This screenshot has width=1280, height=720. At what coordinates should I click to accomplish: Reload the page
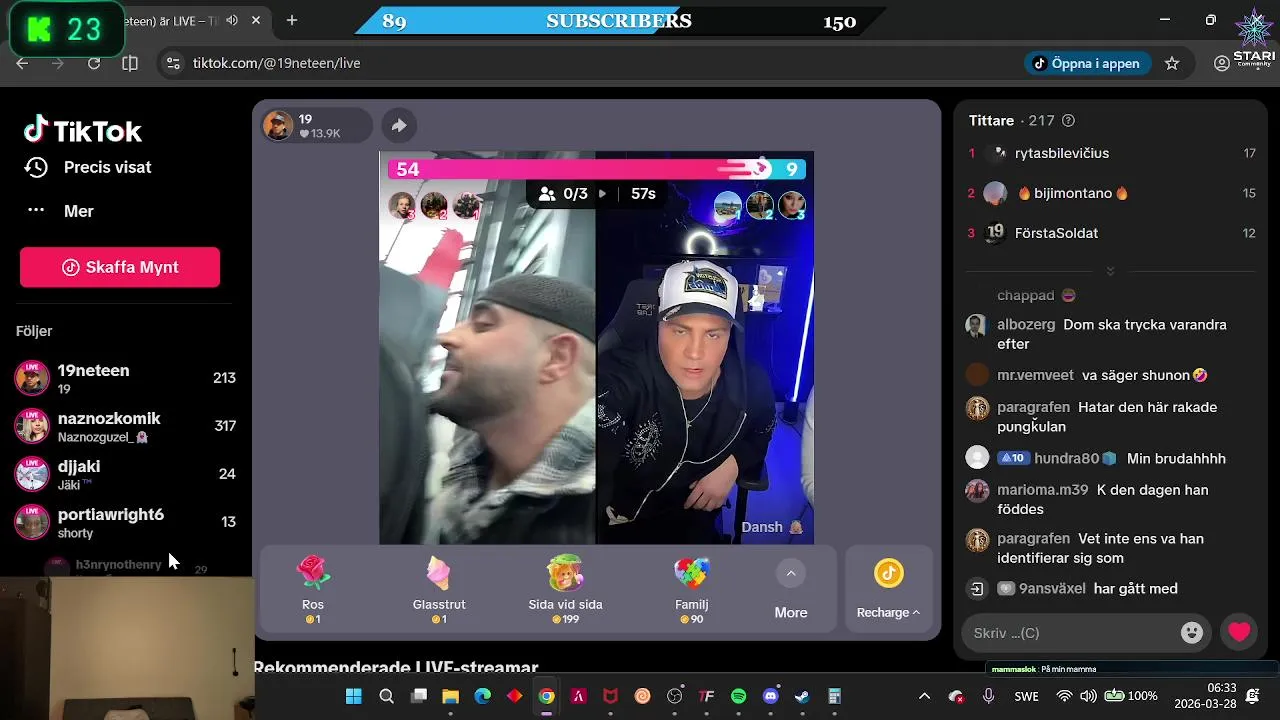(94, 63)
